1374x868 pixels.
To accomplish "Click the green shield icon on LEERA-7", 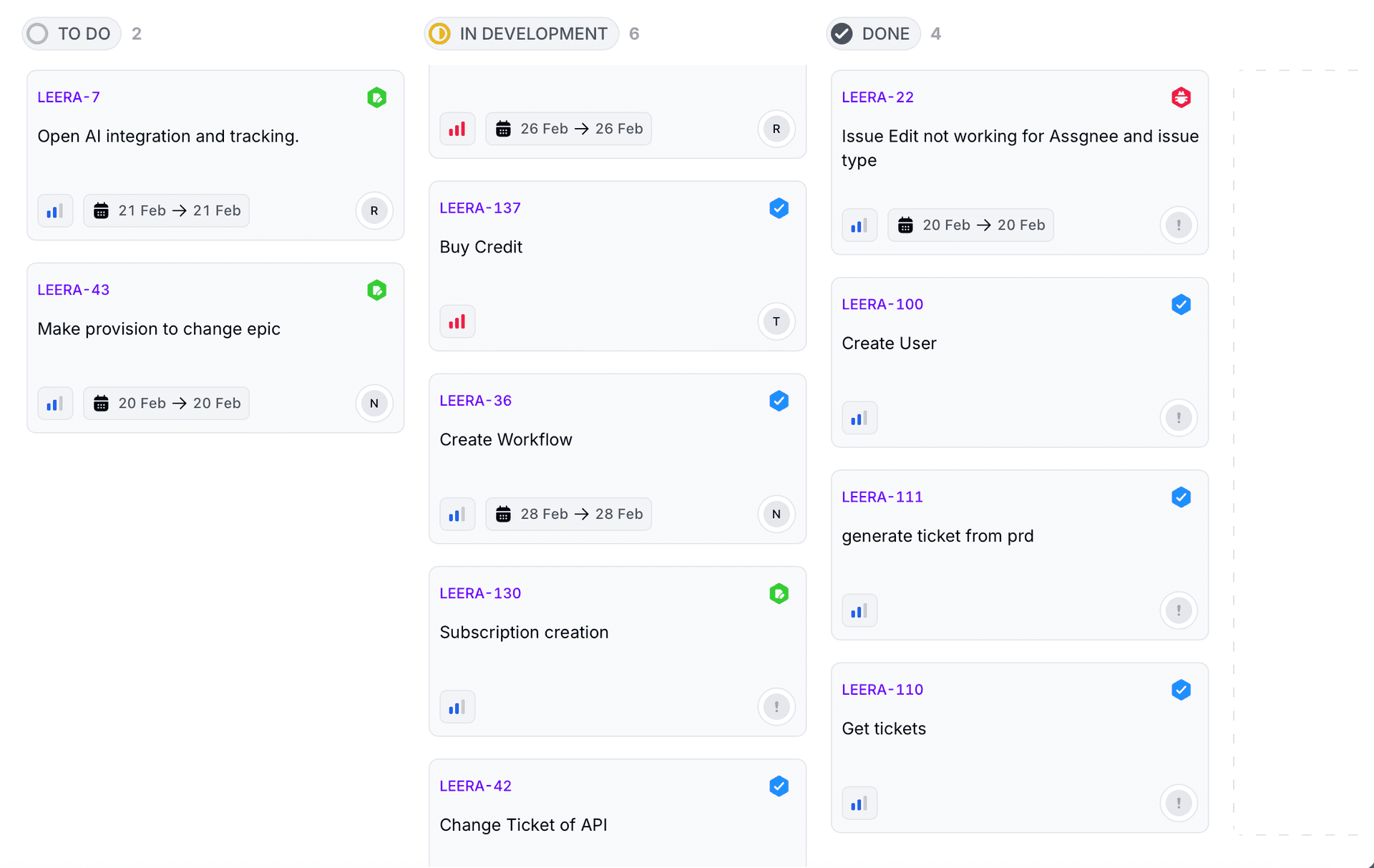I will (379, 97).
